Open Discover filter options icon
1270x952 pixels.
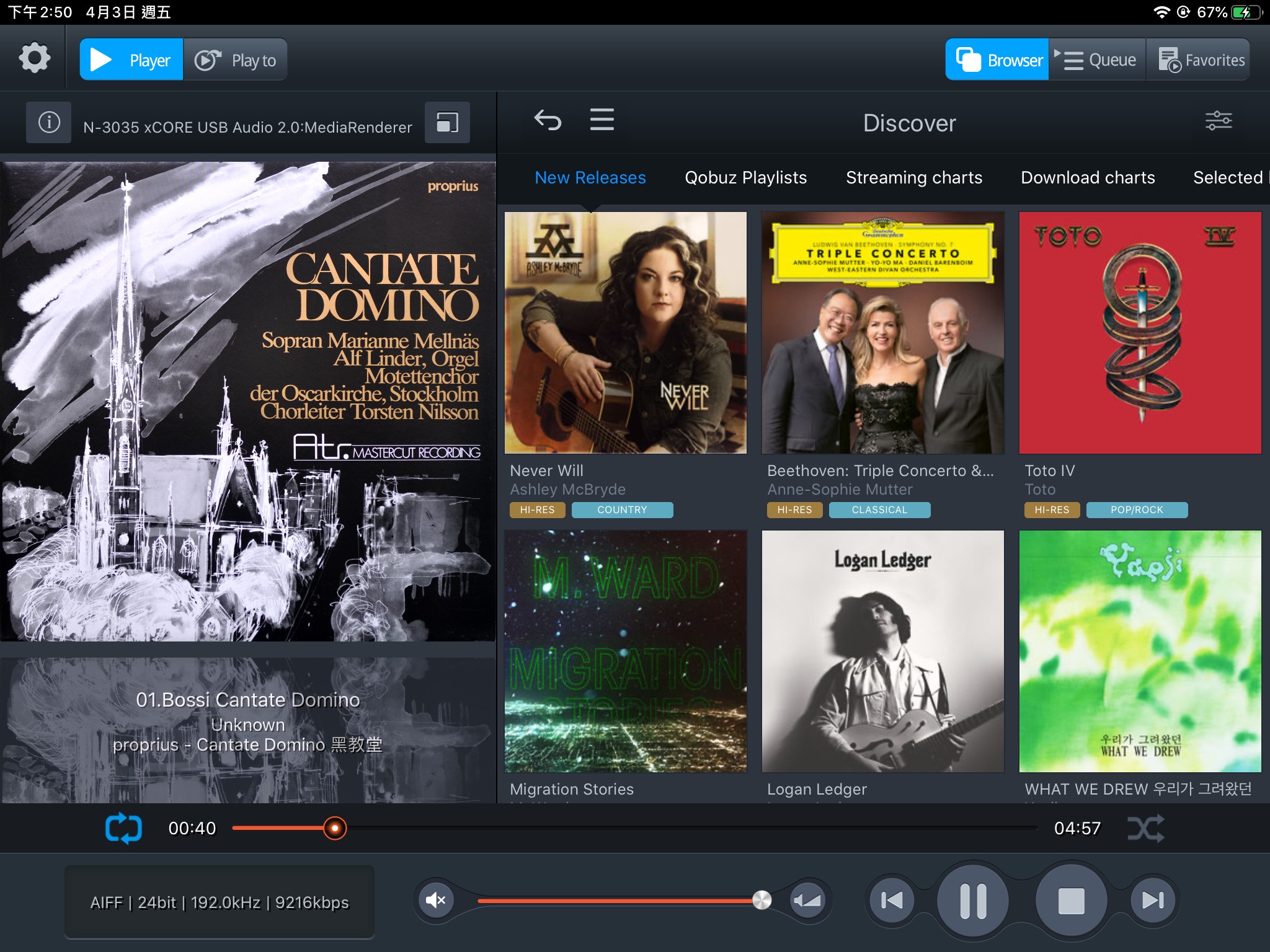[x=1219, y=120]
